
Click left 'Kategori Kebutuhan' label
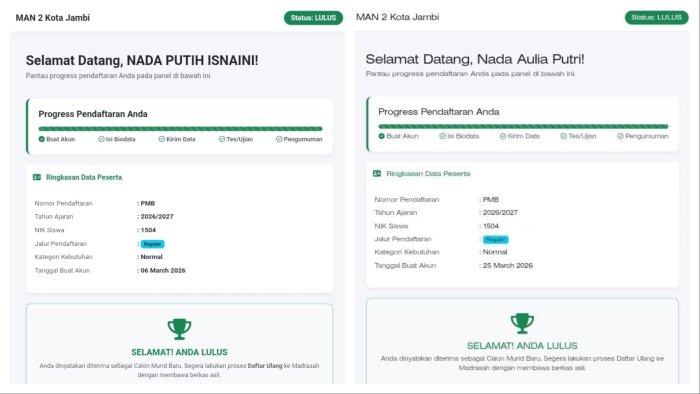pos(63,257)
